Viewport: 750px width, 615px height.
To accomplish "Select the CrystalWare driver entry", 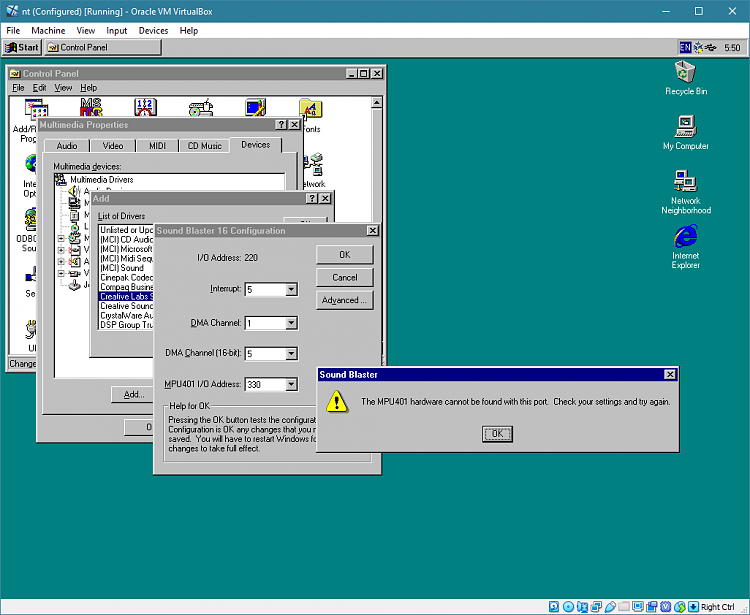I will tap(126, 316).
